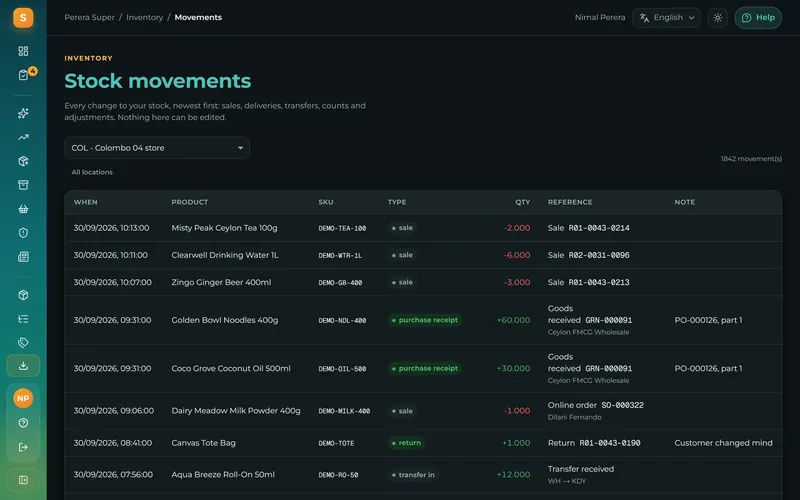Click the PRODUCT column header

[x=190, y=202]
